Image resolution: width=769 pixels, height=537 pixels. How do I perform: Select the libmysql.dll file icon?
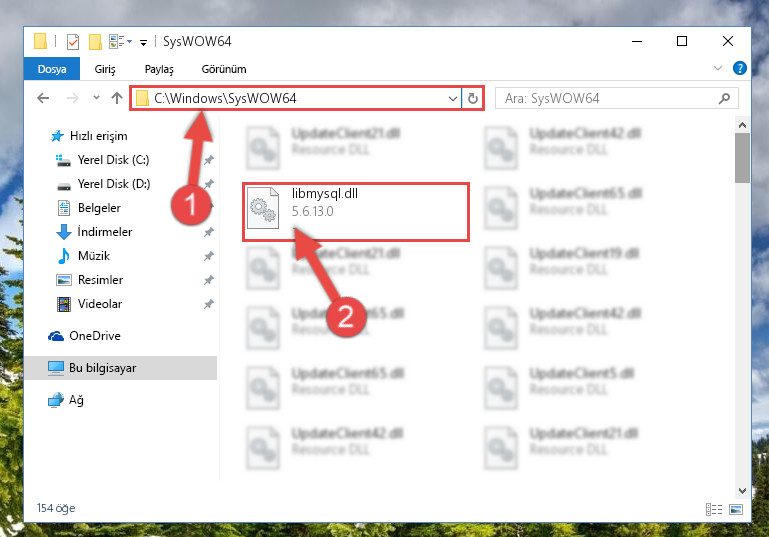(263, 208)
